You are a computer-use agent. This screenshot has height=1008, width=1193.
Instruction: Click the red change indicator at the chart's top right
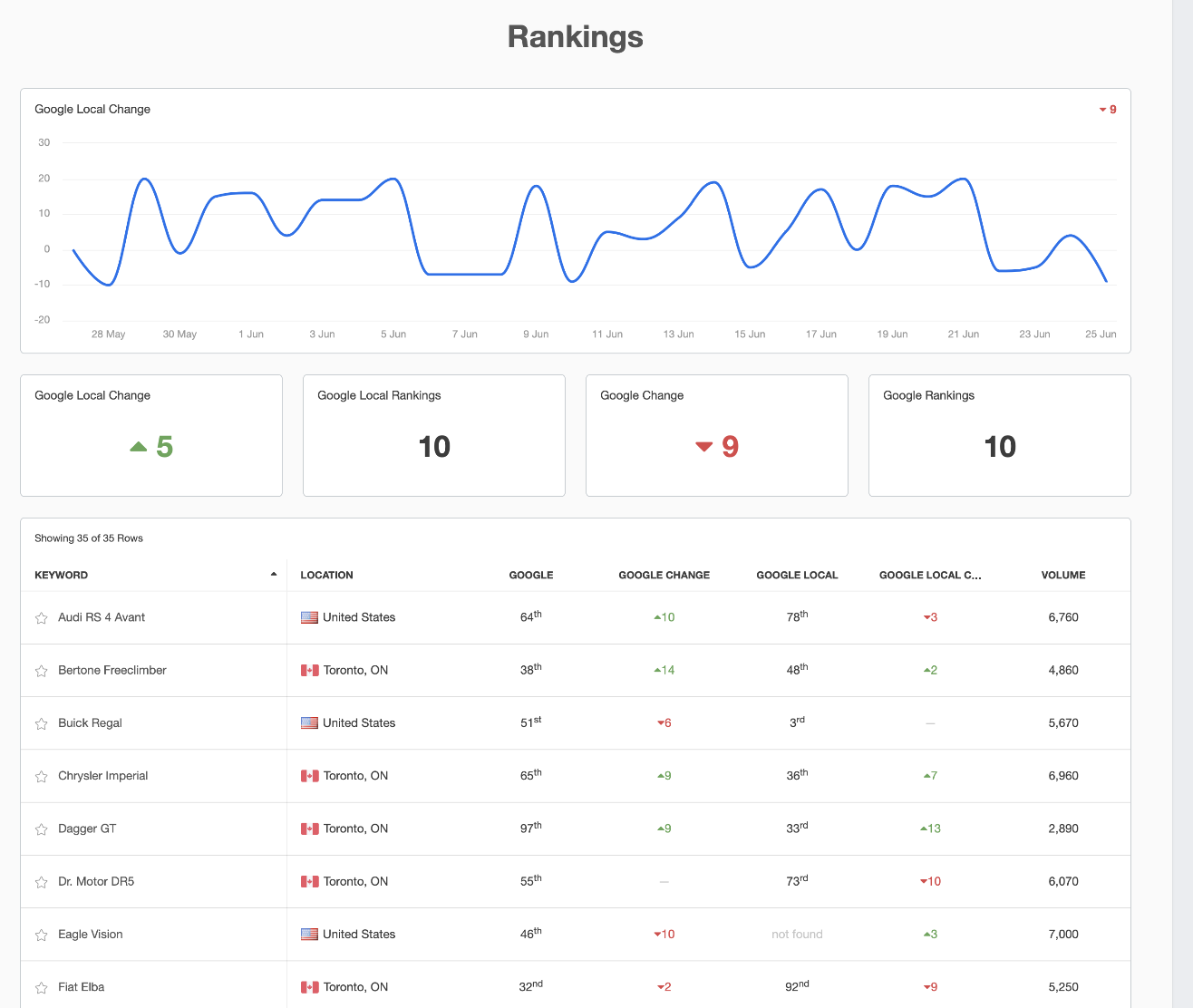[x=1107, y=109]
